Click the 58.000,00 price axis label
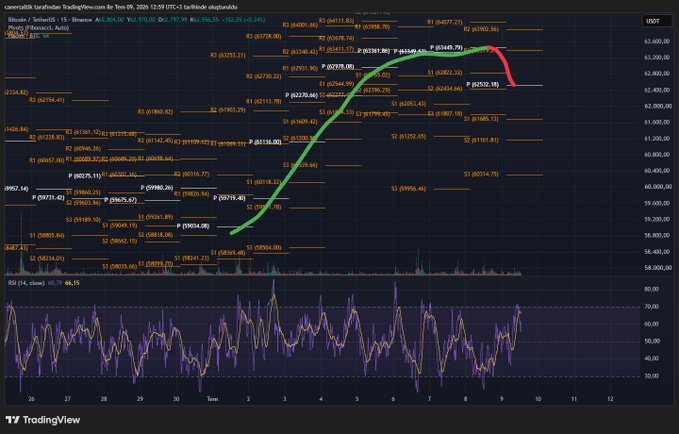This screenshot has height=434, width=679. click(658, 268)
